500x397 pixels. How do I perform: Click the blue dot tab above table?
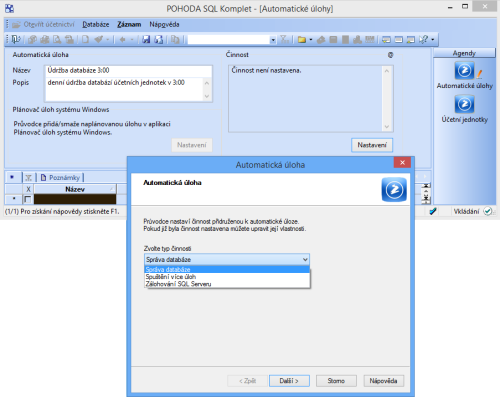[x=12, y=177]
